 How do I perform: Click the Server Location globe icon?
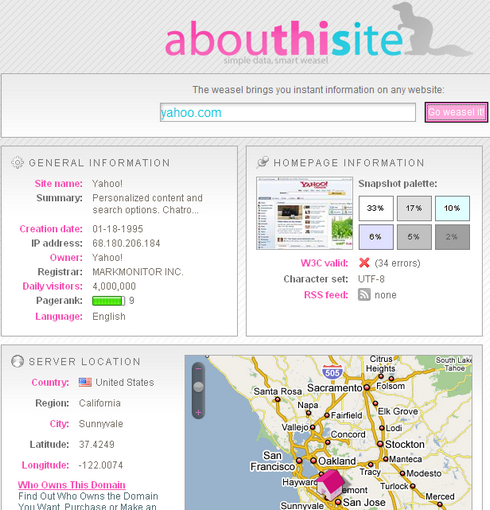tap(17, 361)
